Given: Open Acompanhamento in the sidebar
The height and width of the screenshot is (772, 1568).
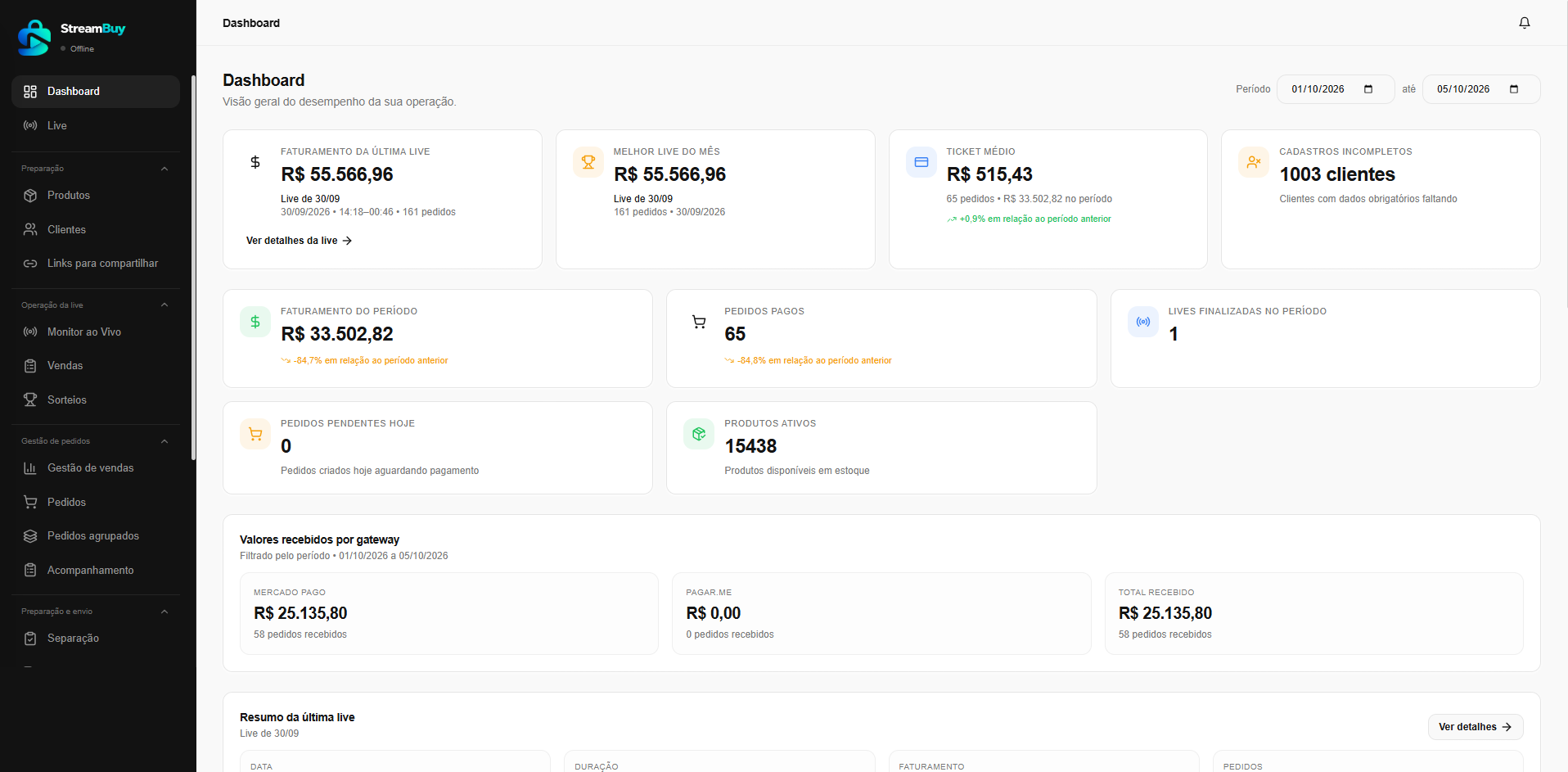Looking at the screenshot, I should (x=96, y=570).
